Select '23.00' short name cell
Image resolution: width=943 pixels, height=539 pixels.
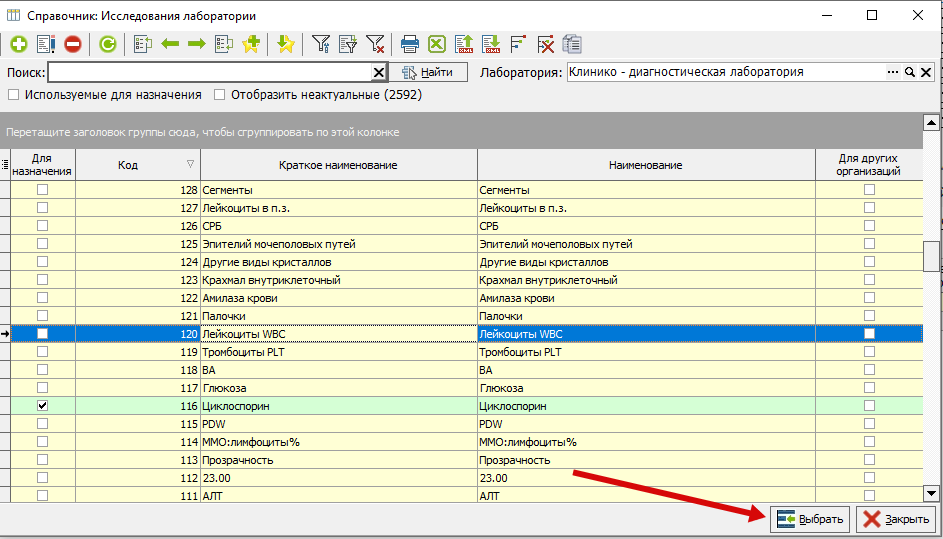(339, 478)
